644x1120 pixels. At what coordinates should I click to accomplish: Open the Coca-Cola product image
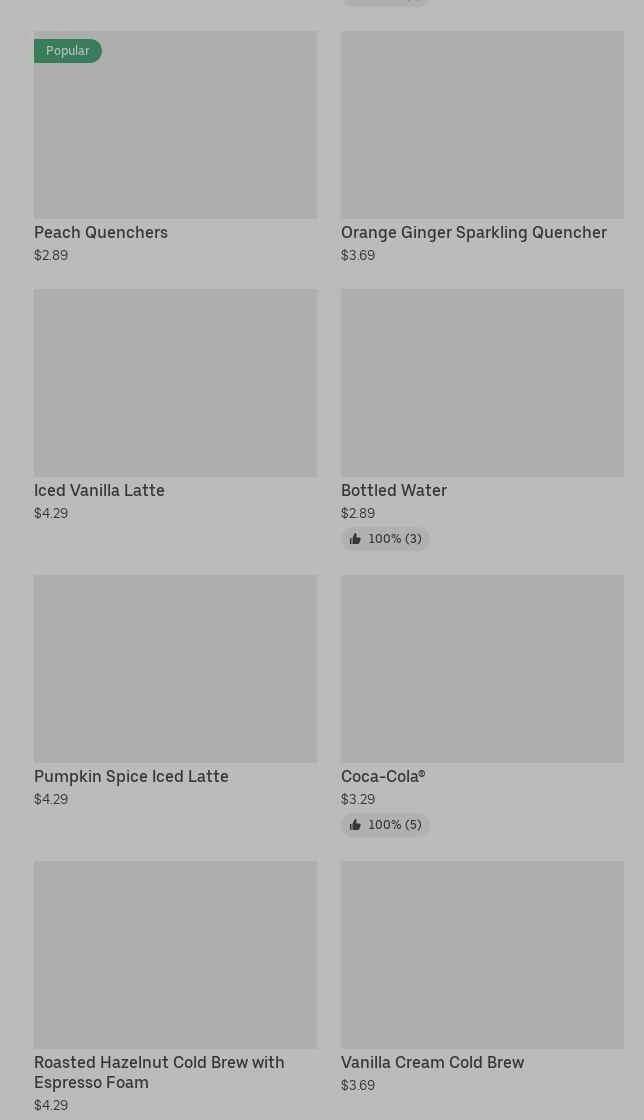[x=482, y=669]
